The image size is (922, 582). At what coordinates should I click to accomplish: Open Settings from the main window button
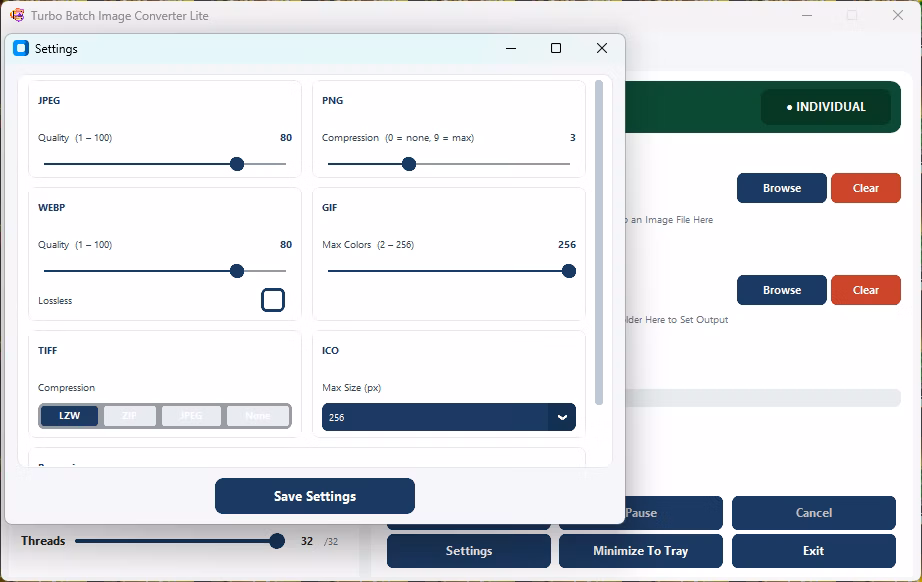pyautogui.click(x=469, y=551)
